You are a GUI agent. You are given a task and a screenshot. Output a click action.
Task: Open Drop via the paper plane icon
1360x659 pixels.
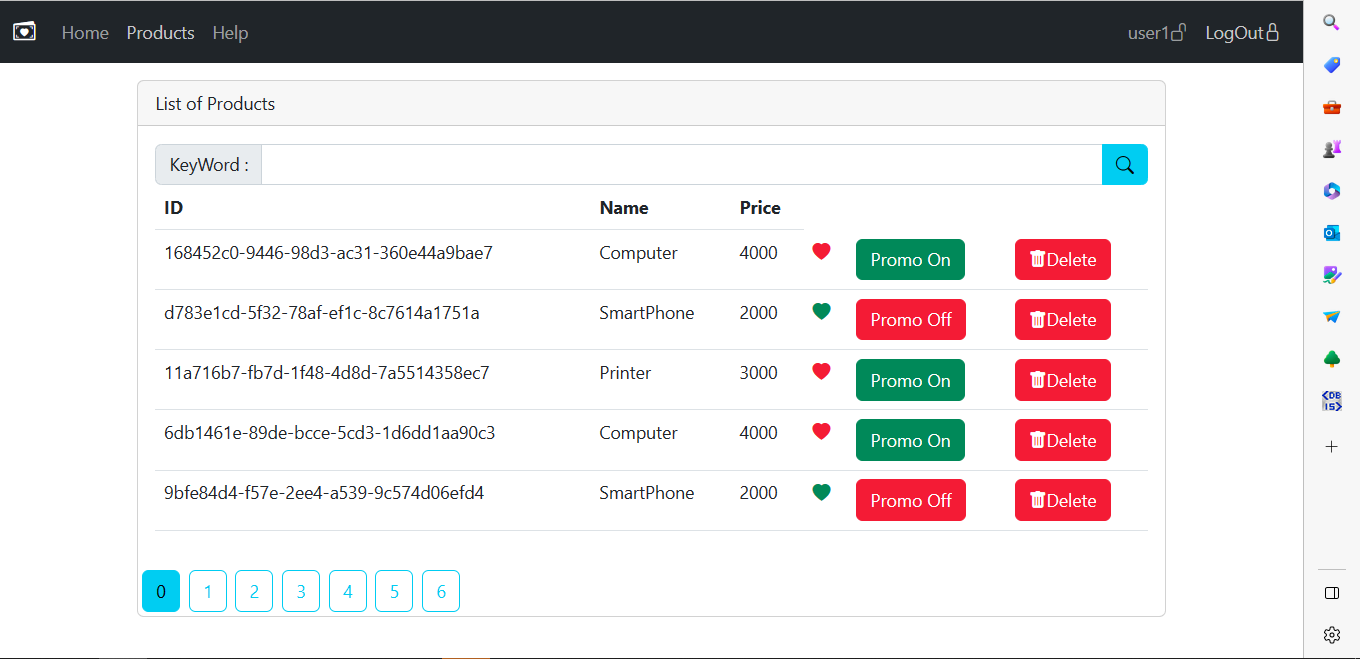tap(1331, 316)
